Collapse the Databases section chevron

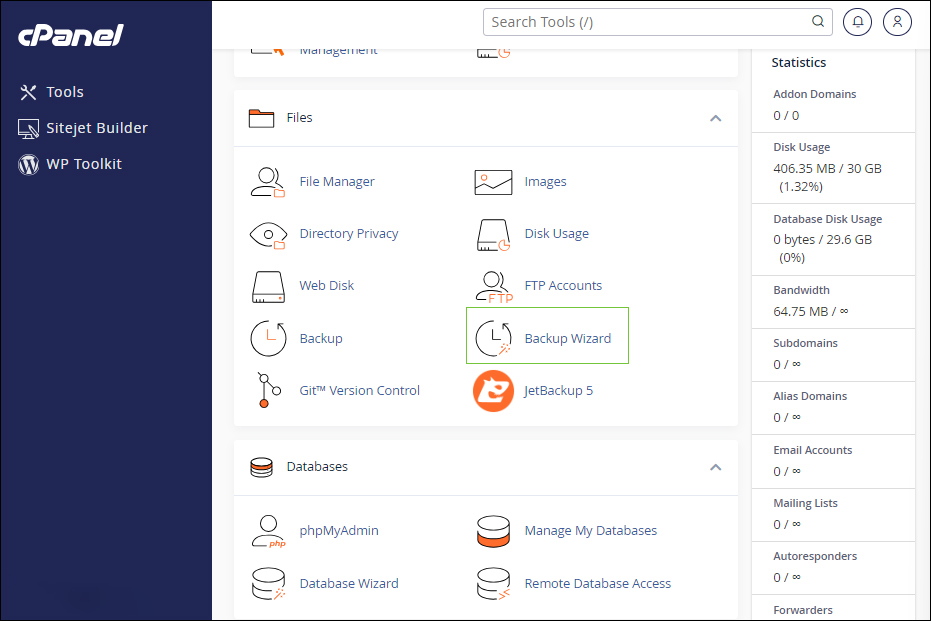715,467
